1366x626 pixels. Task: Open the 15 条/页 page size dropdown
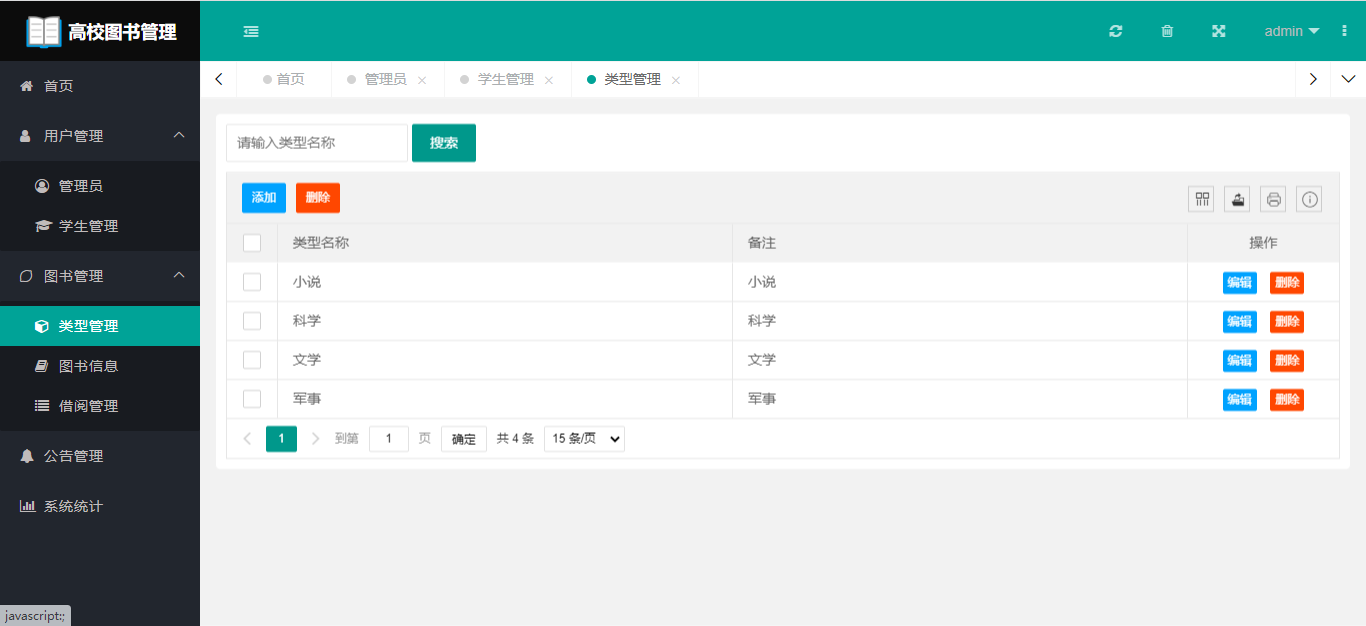tap(584, 439)
